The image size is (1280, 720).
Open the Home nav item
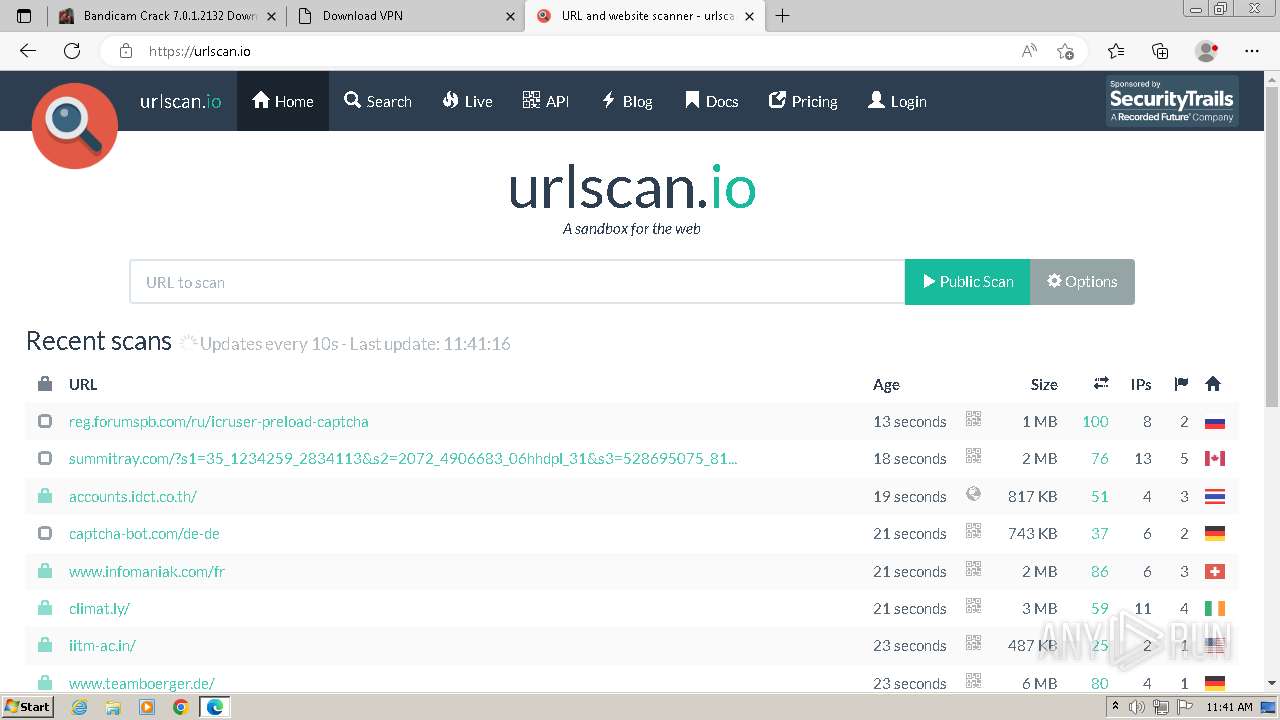coord(283,101)
